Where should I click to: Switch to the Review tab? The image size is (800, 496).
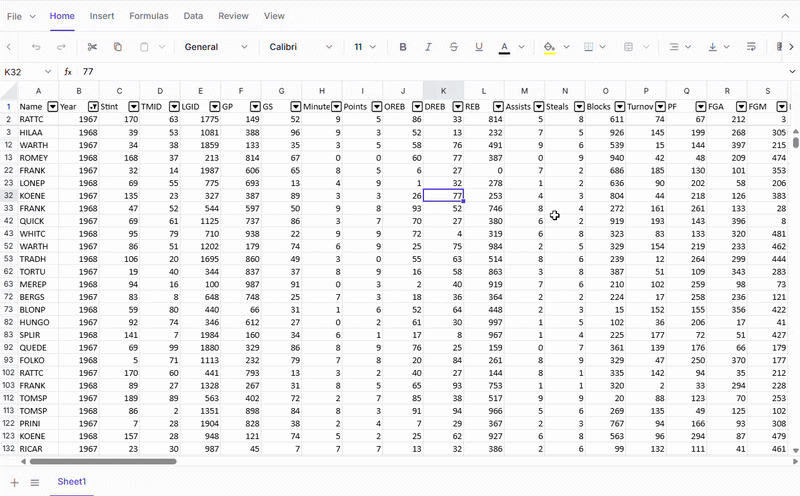(233, 16)
